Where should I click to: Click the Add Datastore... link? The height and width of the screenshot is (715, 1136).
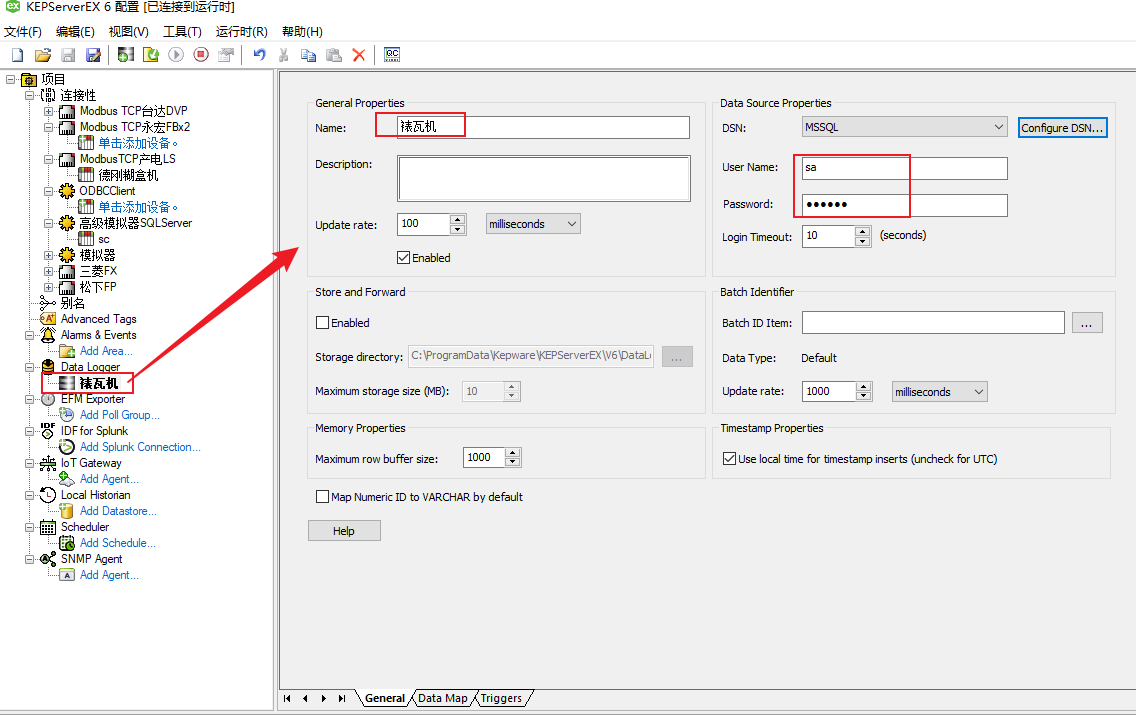[x=118, y=511]
